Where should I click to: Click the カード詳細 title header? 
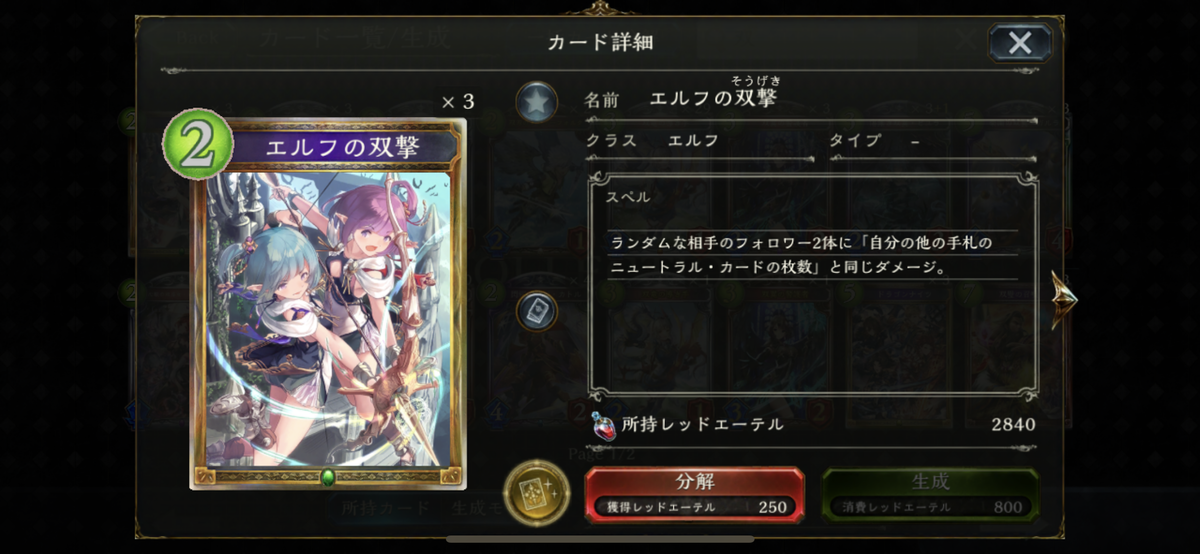pyautogui.click(x=600, y=42)
